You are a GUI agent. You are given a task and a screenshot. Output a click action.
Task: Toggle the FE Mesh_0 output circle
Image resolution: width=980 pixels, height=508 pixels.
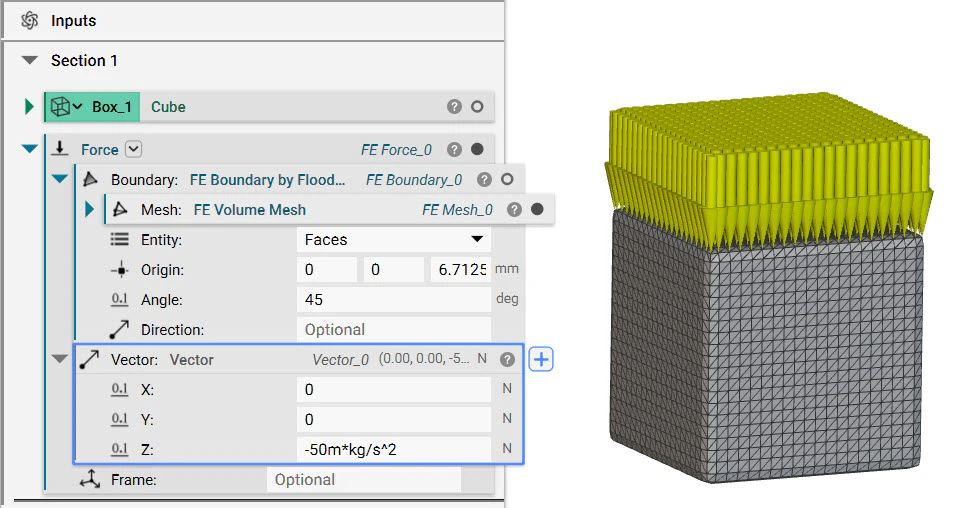pos(537,209)
